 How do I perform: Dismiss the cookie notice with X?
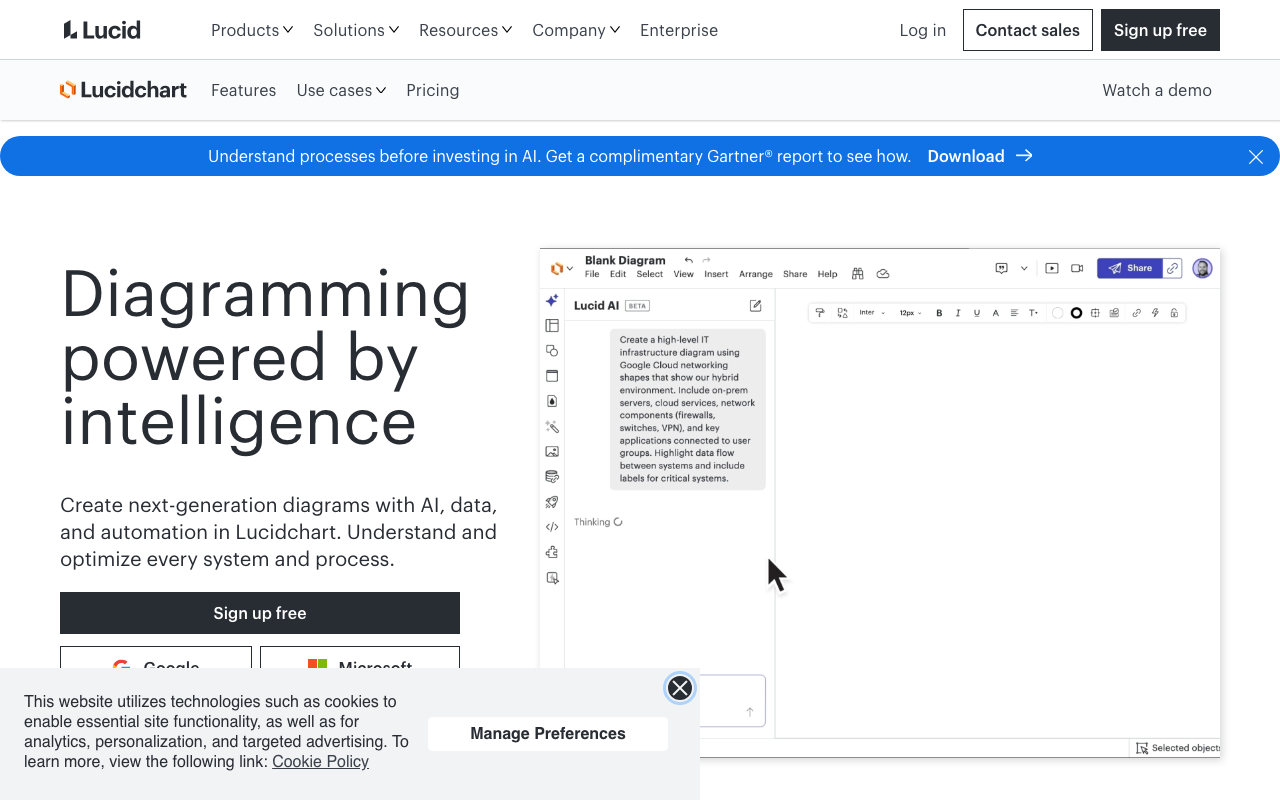coord(680,688)
